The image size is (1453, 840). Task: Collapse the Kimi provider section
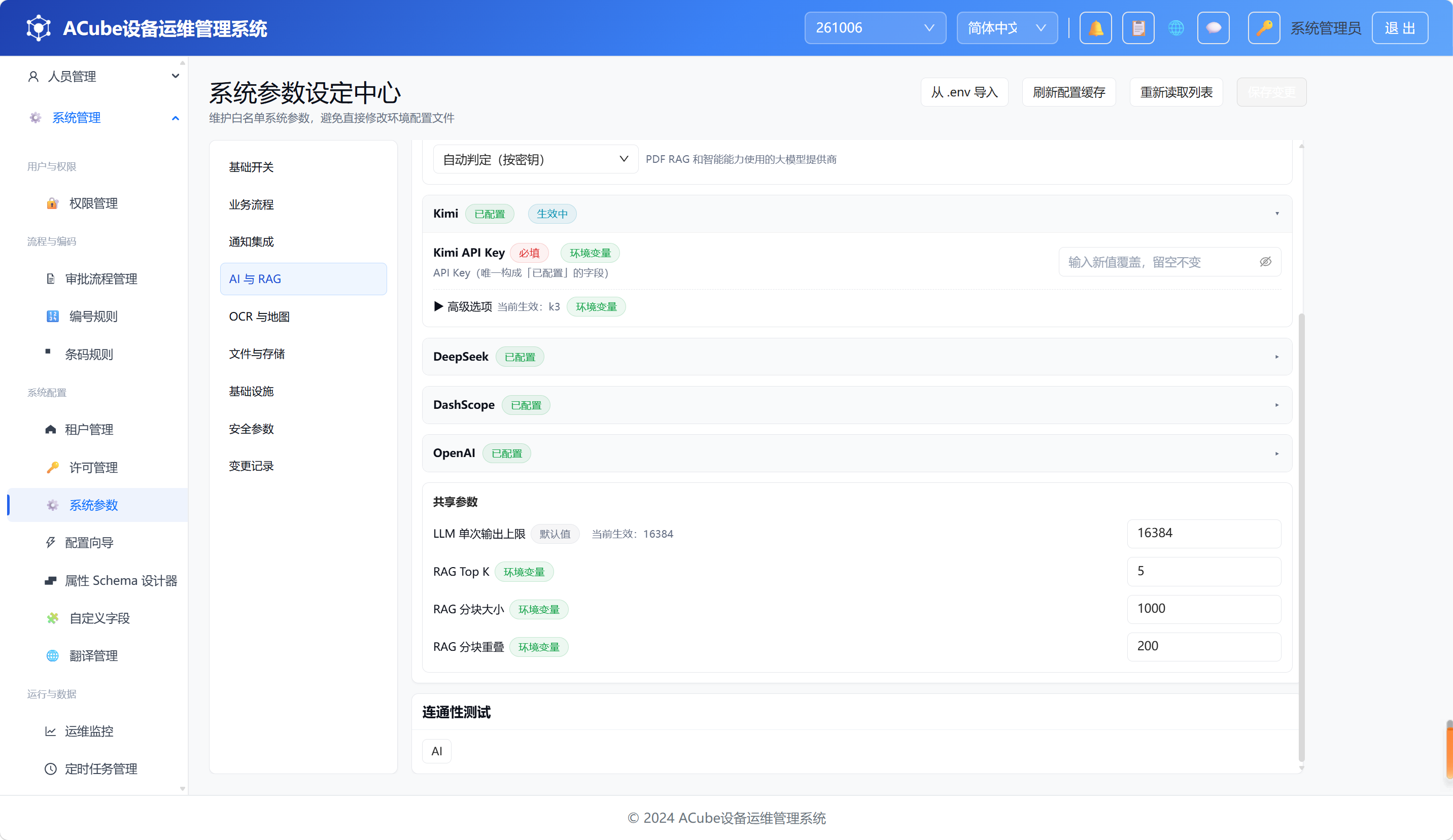[x=857, y=214]
